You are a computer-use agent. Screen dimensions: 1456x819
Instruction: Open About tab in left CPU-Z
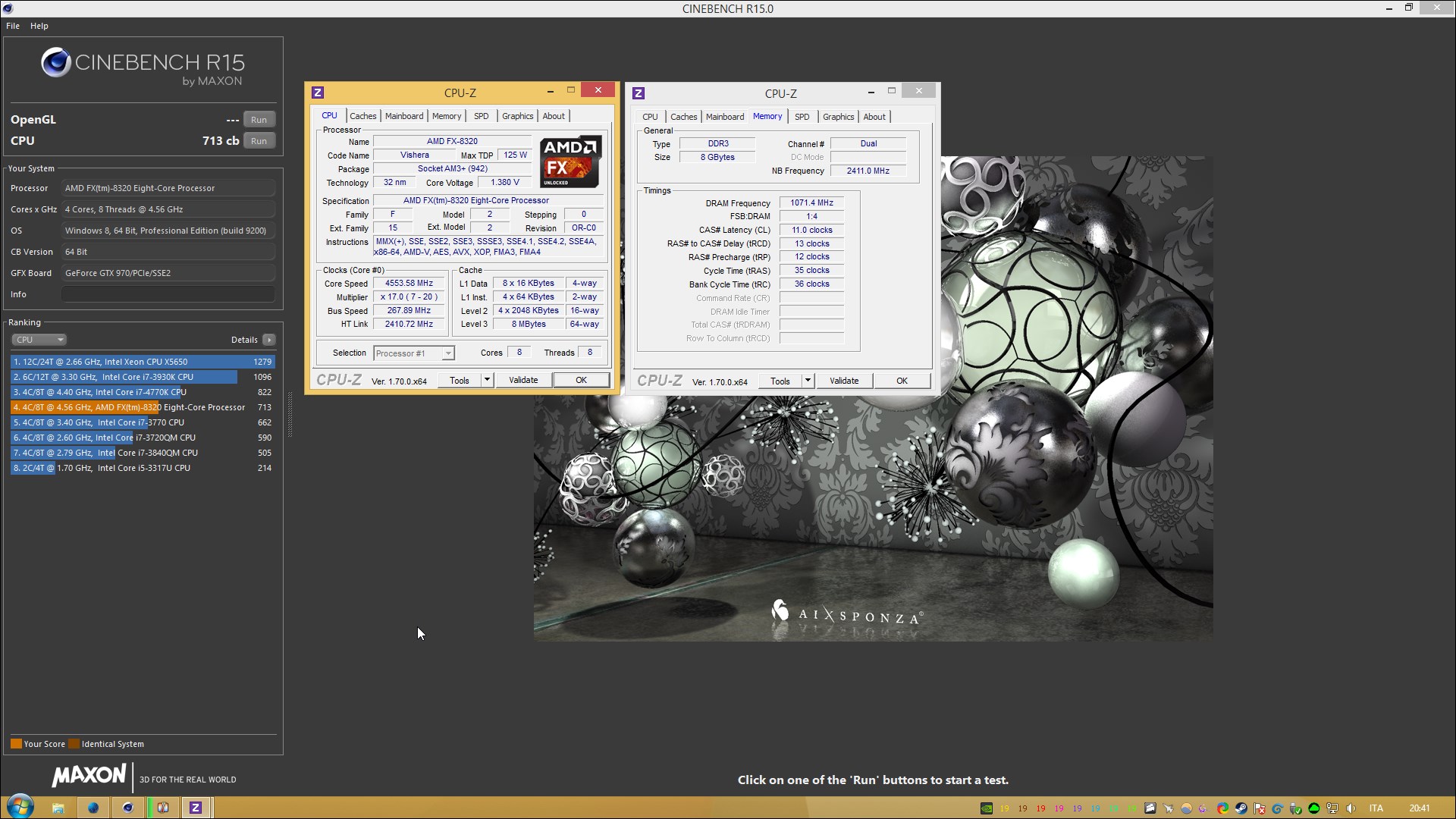tap(554, 116)
